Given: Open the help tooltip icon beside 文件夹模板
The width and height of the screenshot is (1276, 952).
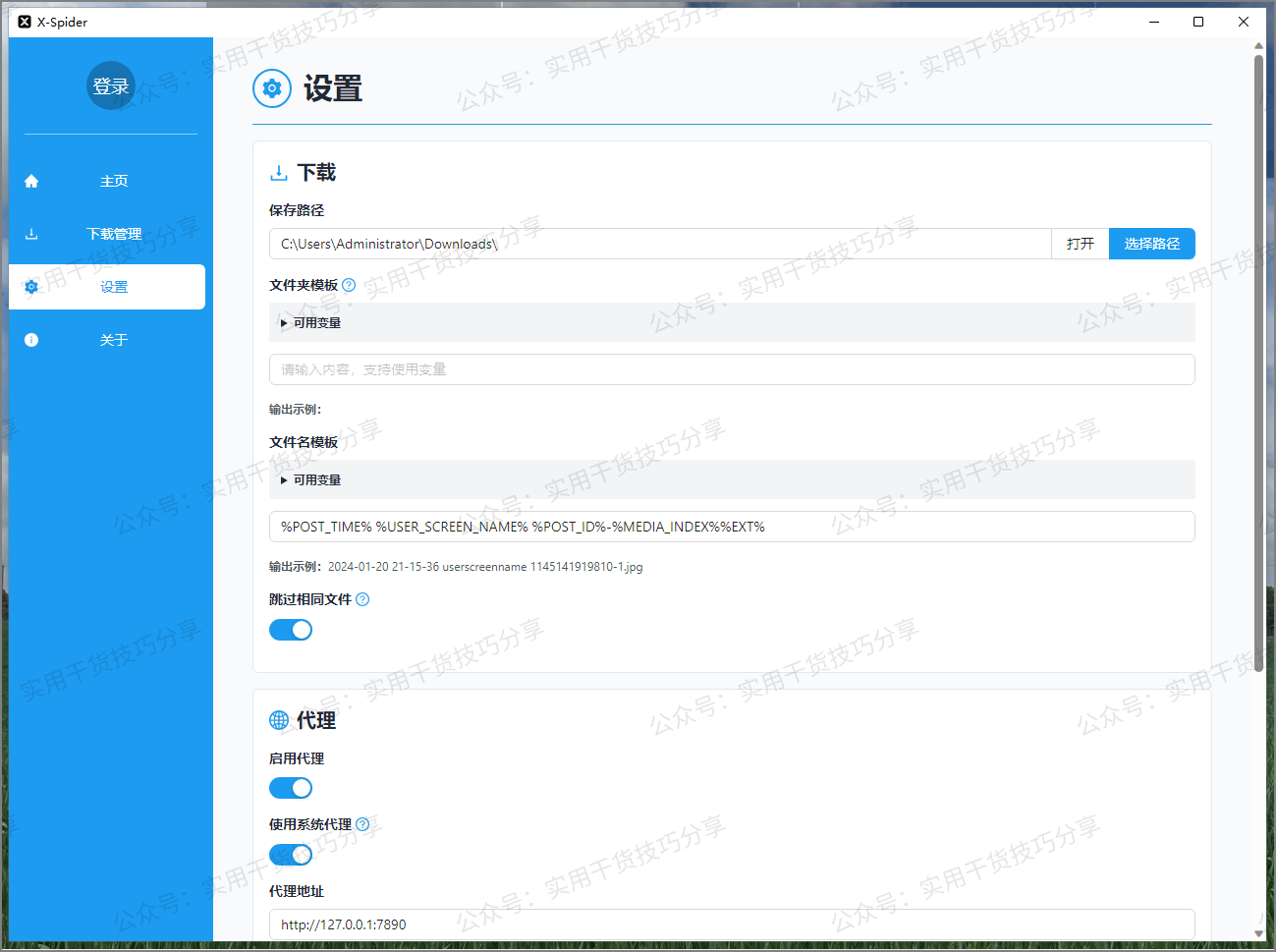Looking at the screenshot, I should pyautogui.click(x=349, y=285).
